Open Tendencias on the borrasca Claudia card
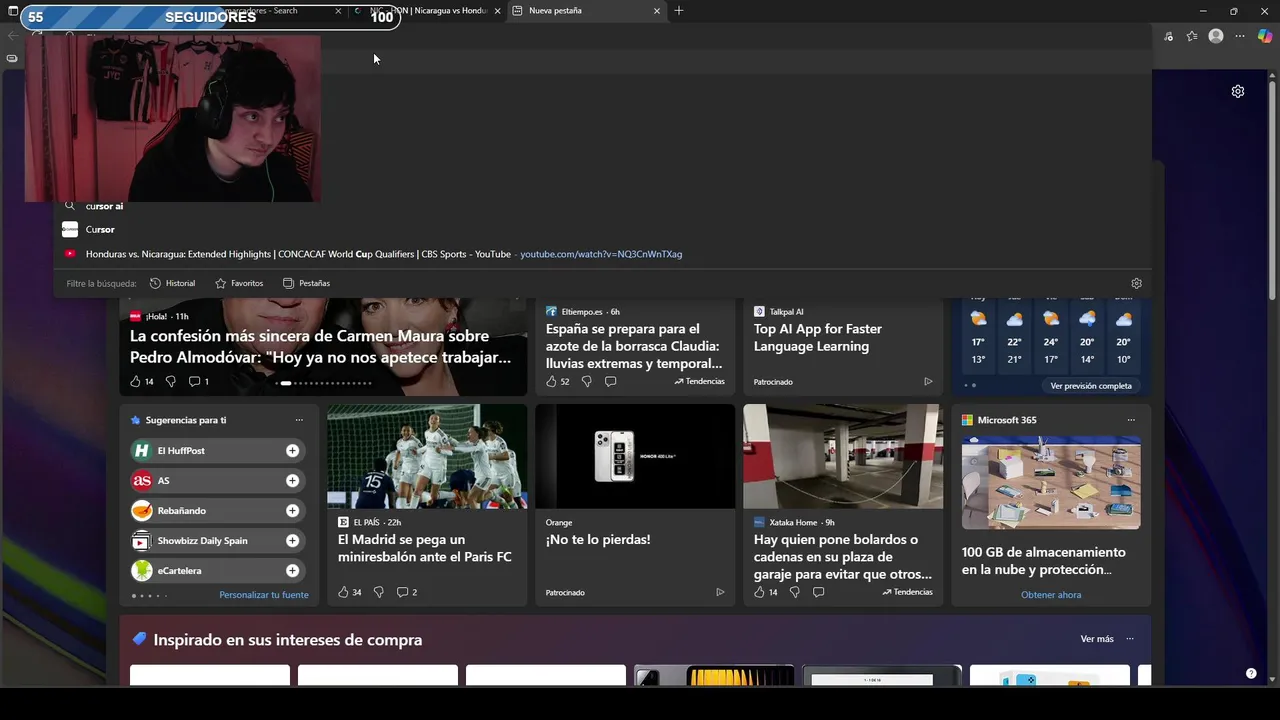The image size is (1280, 720). [699, 381]
